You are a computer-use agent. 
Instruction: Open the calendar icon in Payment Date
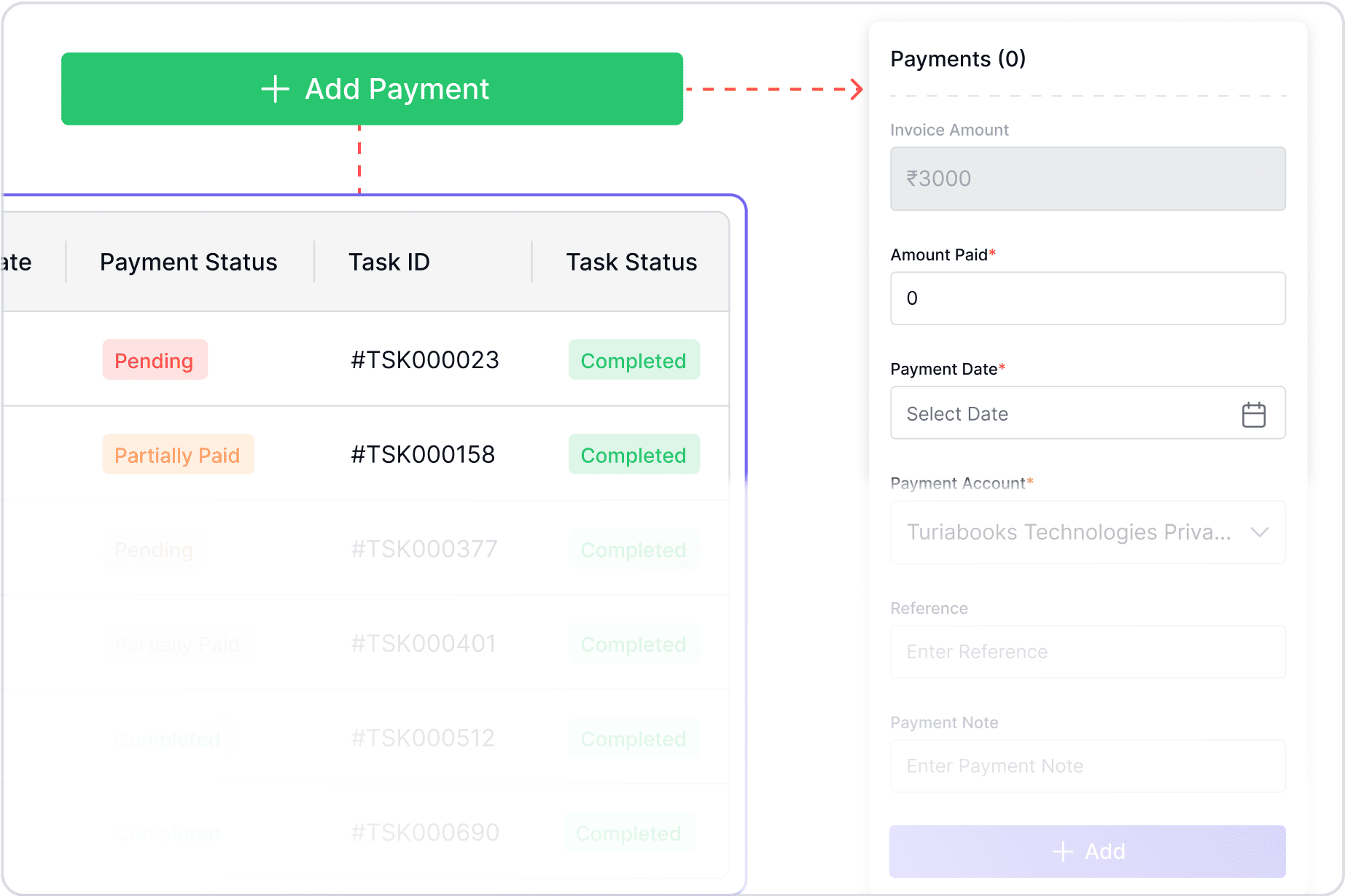1253,414
